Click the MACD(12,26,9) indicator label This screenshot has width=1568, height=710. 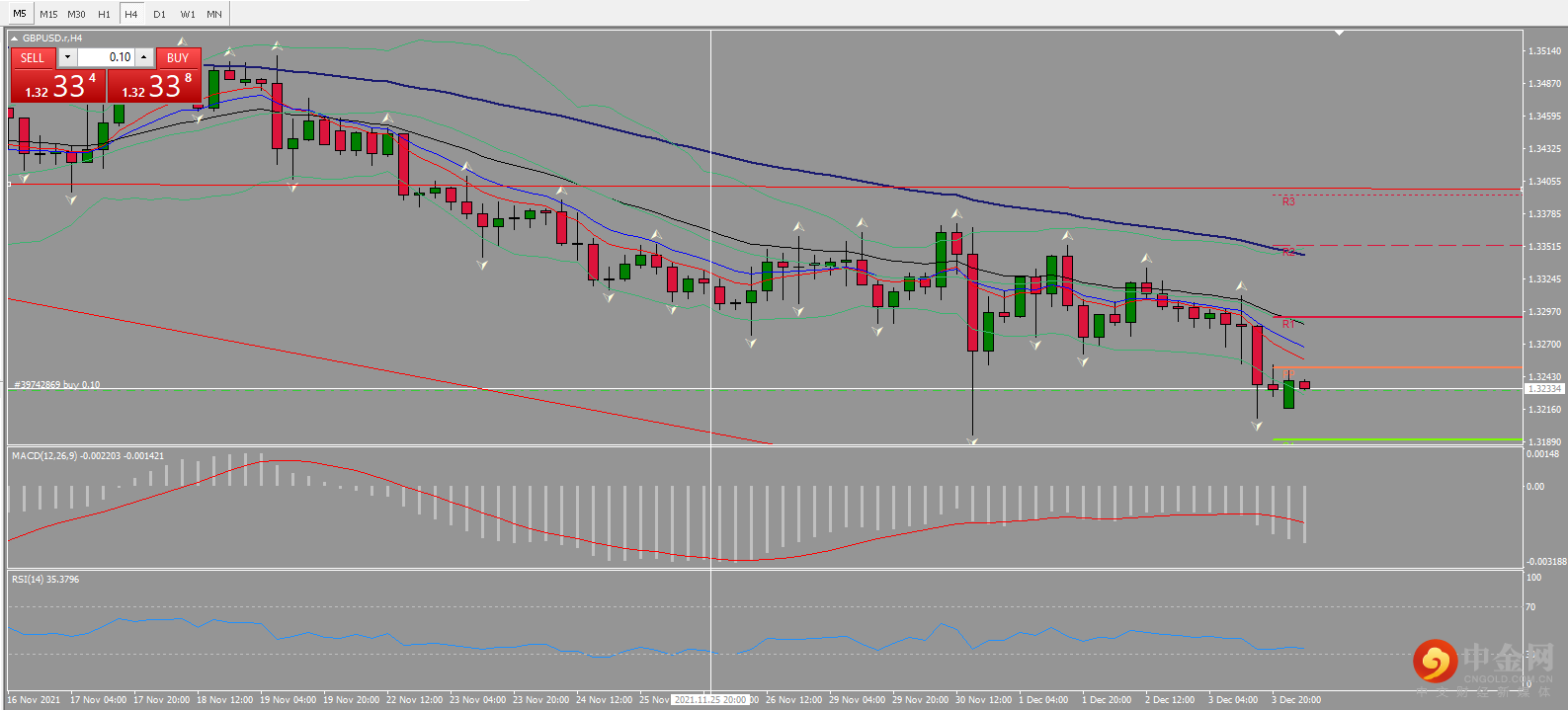(88, 455)
